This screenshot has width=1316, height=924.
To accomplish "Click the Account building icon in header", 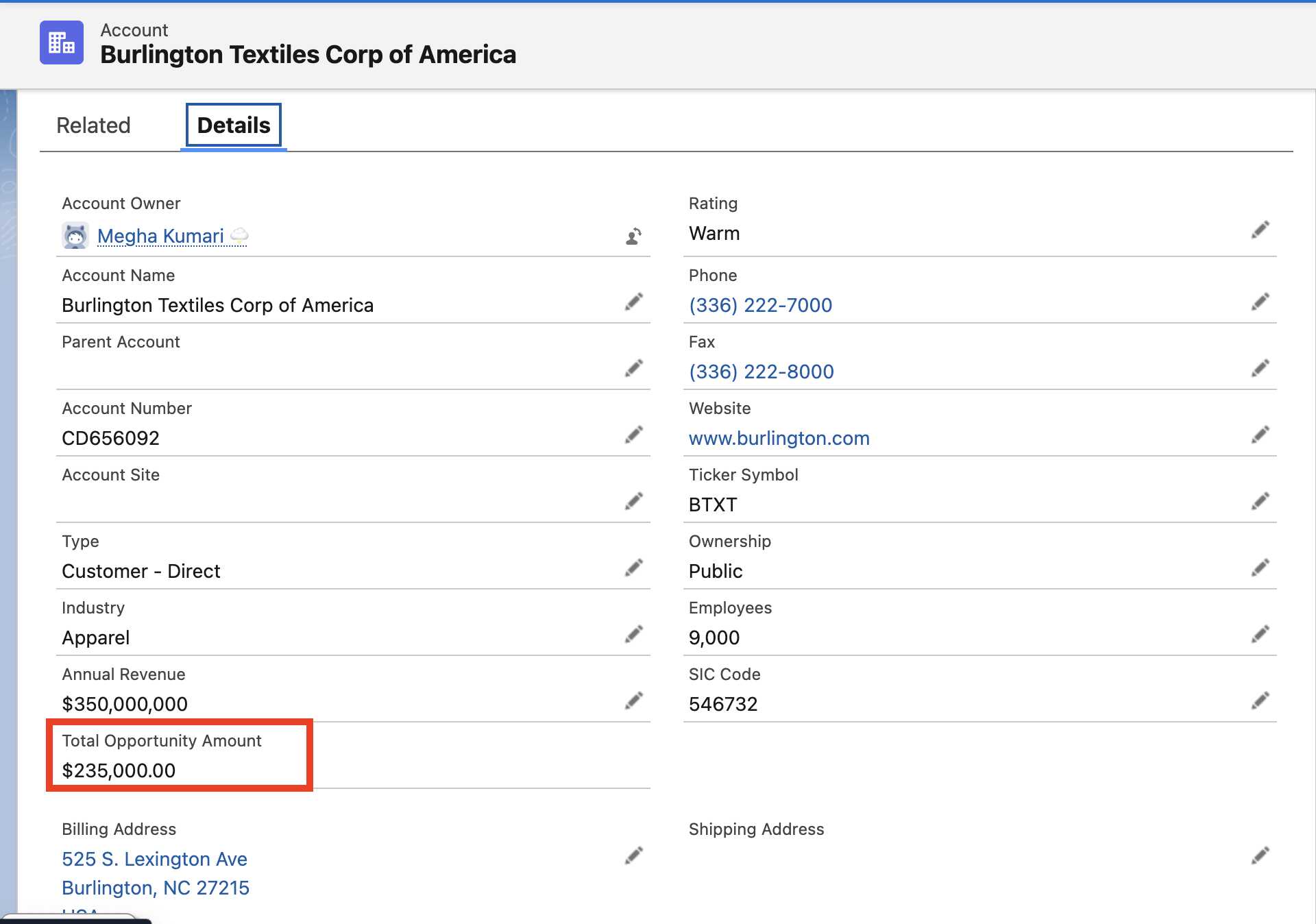I will 62,42.
